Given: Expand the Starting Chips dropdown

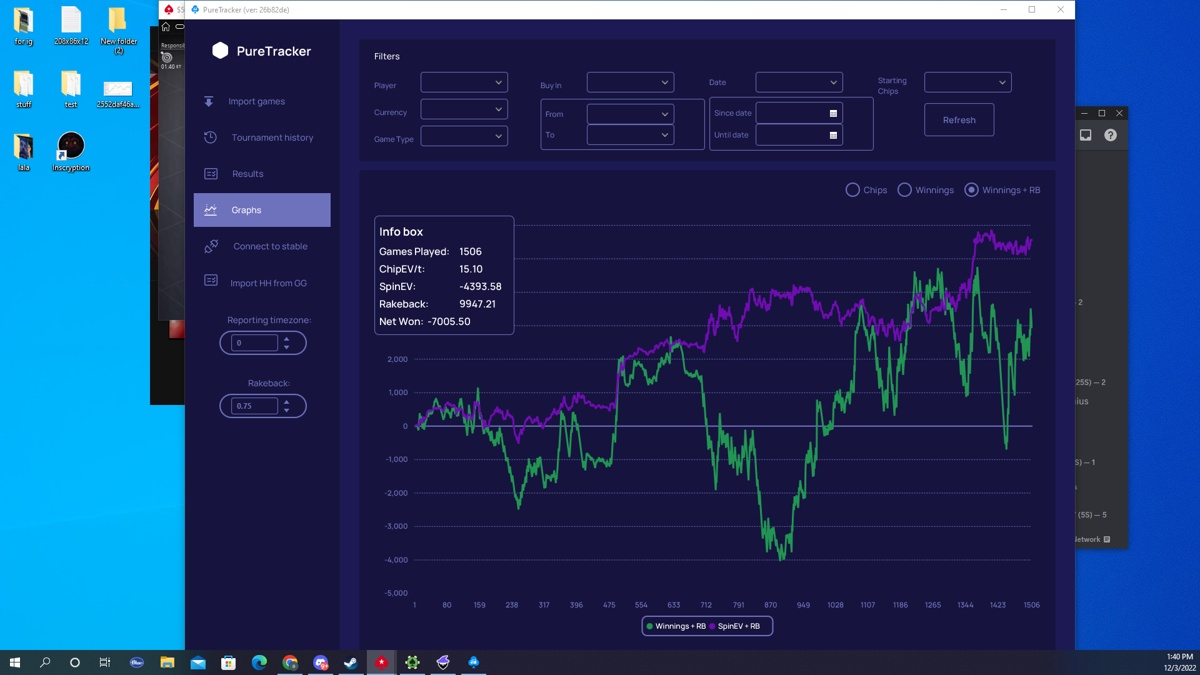Looking at the screenshot, I should [967, 83].
